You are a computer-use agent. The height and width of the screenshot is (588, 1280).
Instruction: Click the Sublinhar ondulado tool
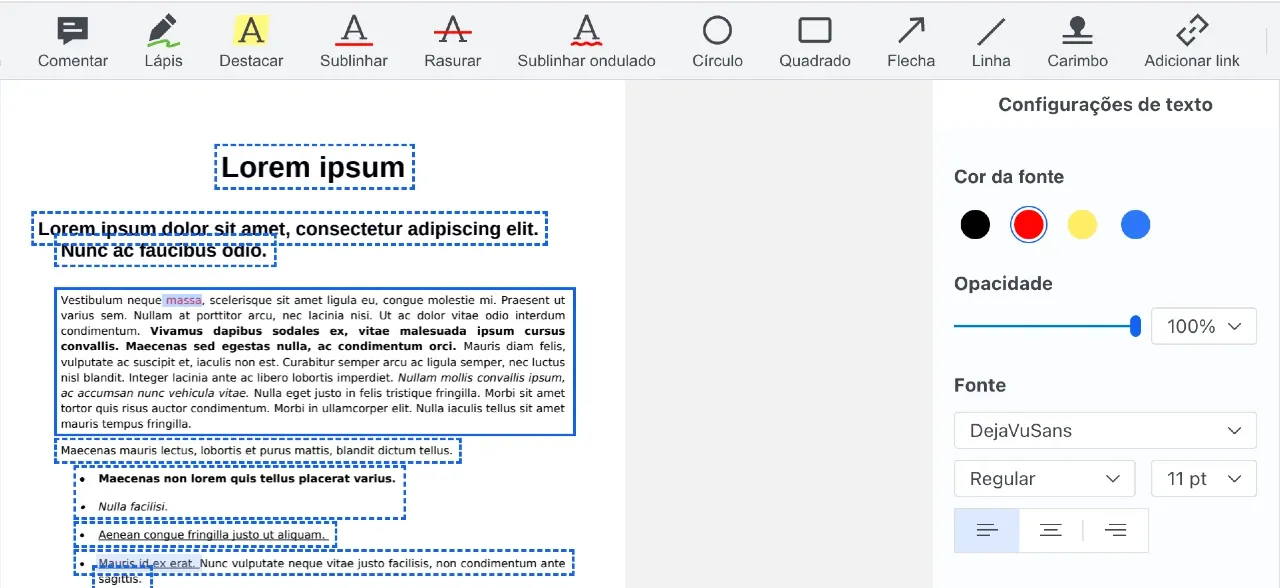[x=586, y=42]
